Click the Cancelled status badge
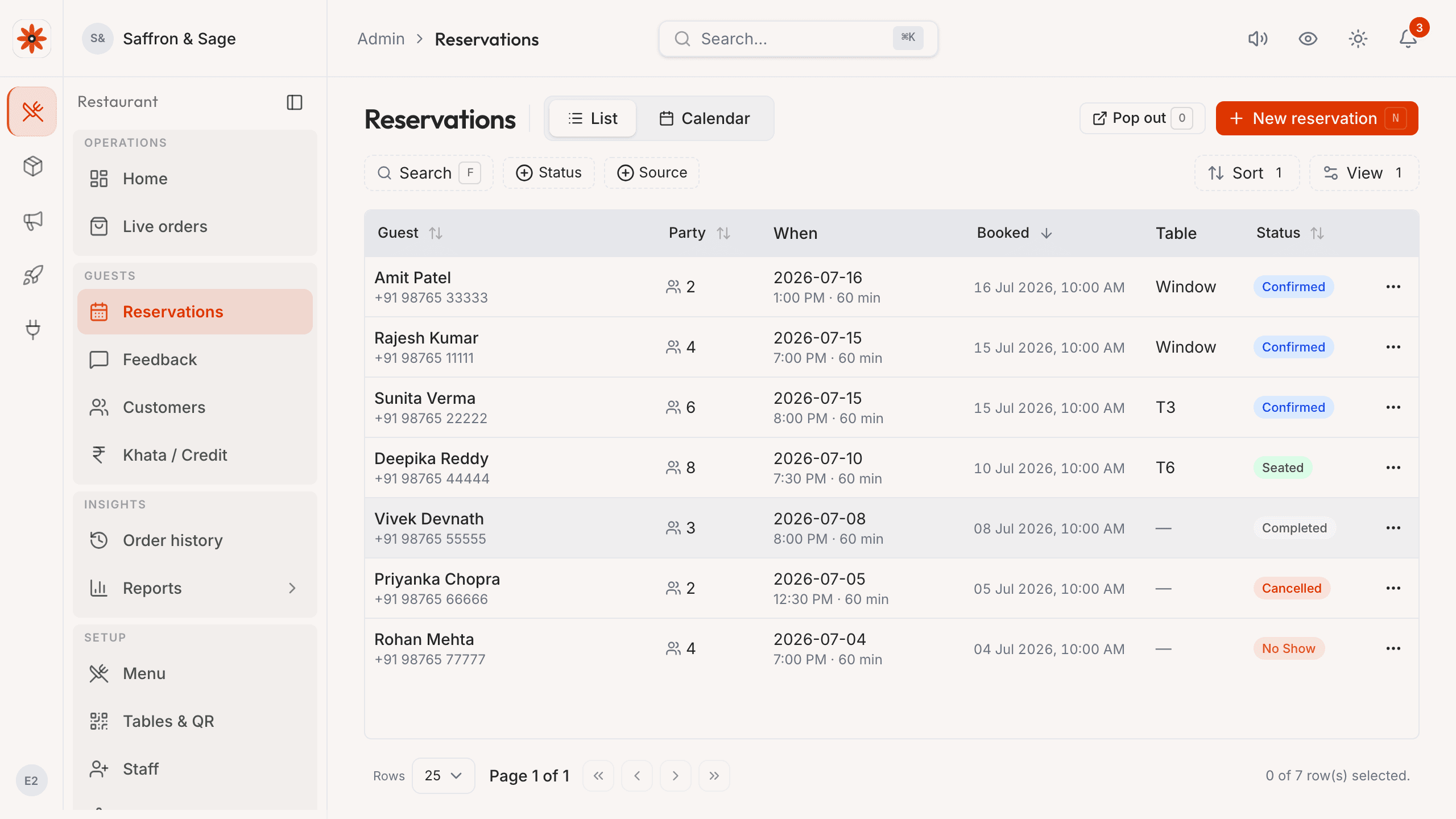Viewport: 1456px width, 819px height. coord(1292,588)
